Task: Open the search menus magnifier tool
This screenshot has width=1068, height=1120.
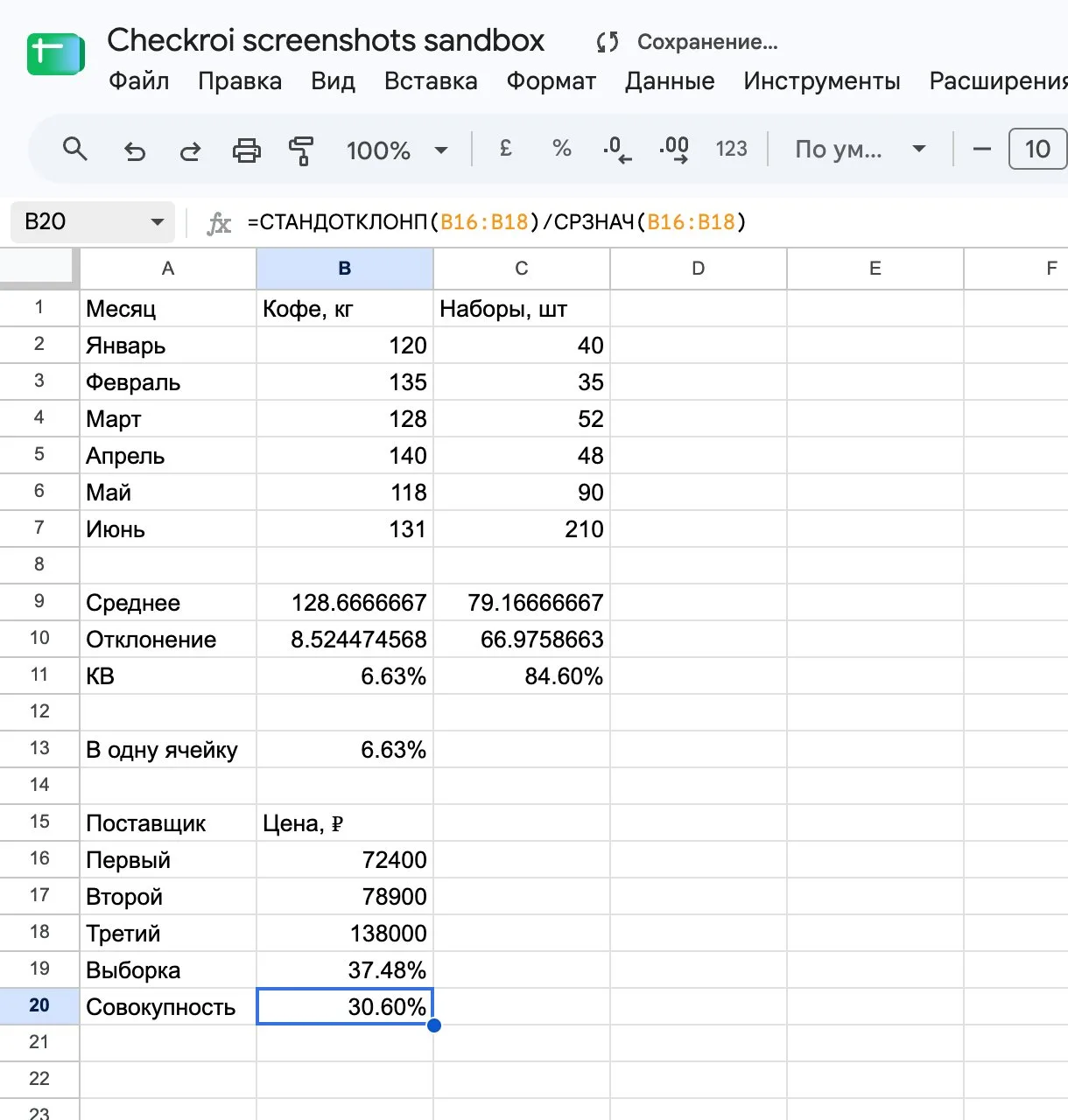Action: click(x=75, y=150)
